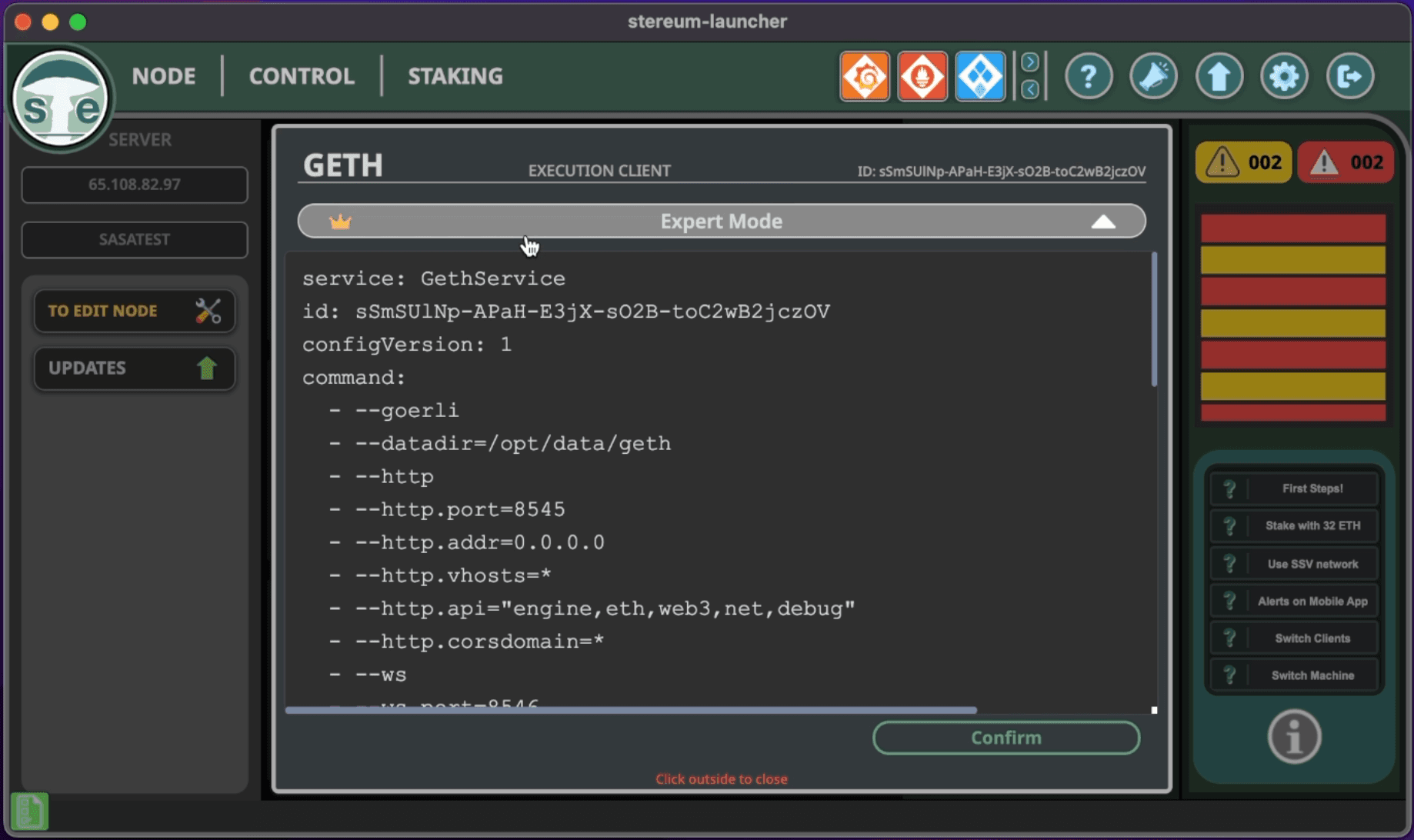The image size is (1414, 840).
Task: Click the macOS green zoom button
Action: click(x=78, y=22)
